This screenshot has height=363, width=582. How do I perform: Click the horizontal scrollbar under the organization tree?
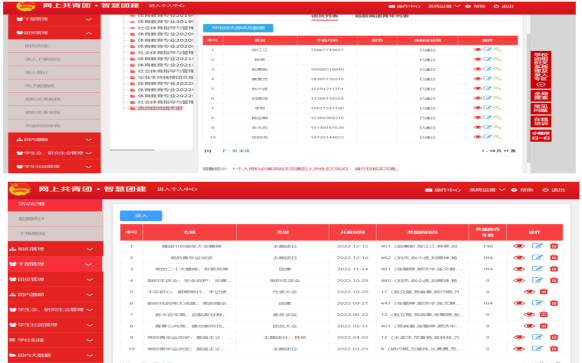(132, 150)
